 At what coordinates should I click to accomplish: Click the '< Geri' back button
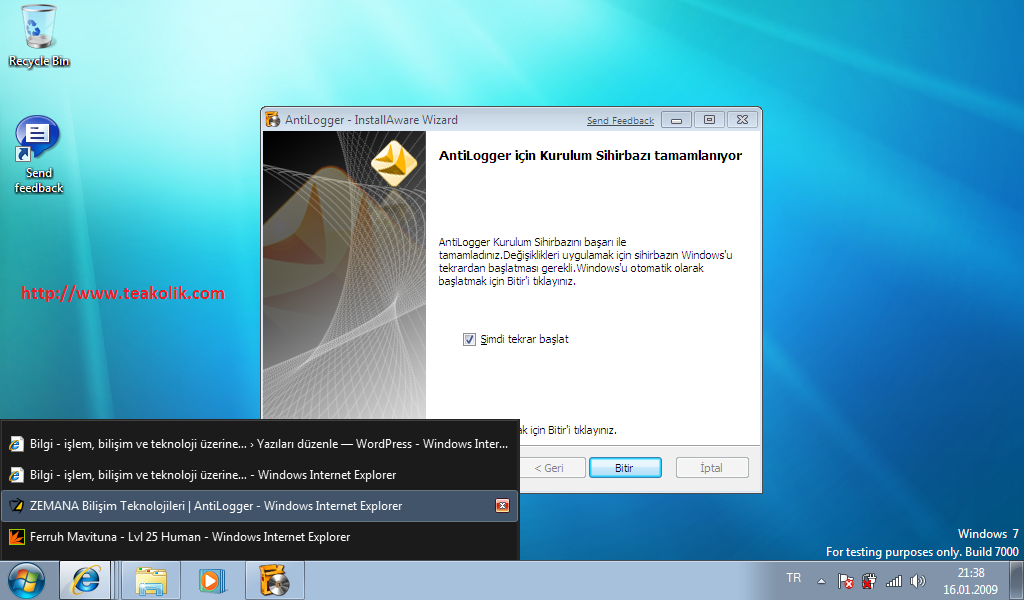(x=549, y=467)
